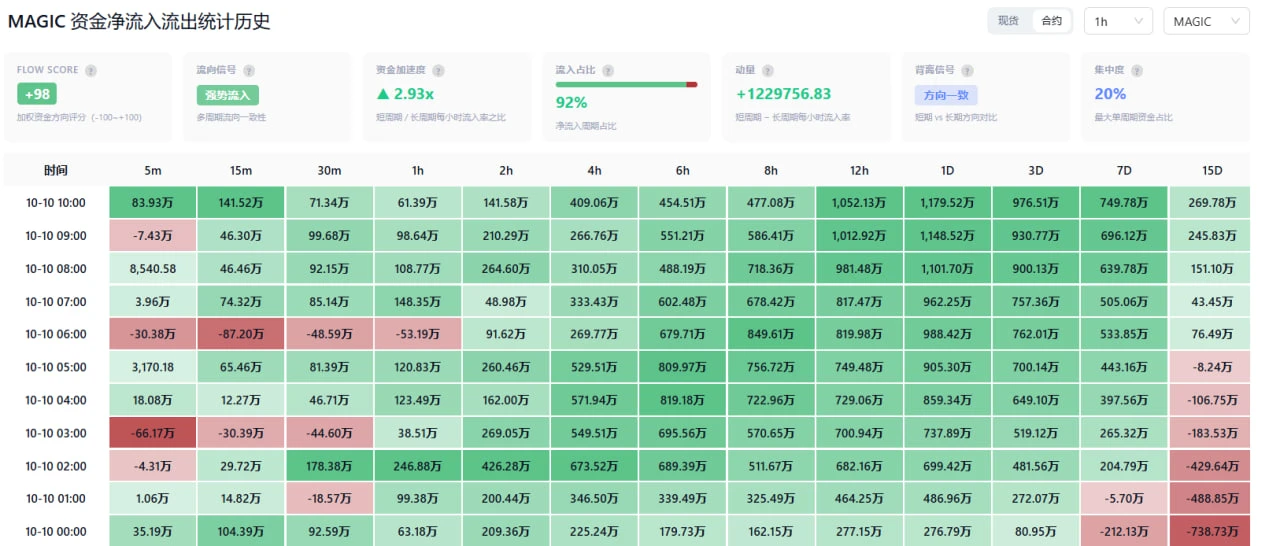Click the 246.88万 cell
1280x546 pixels.
coord(417,466)
